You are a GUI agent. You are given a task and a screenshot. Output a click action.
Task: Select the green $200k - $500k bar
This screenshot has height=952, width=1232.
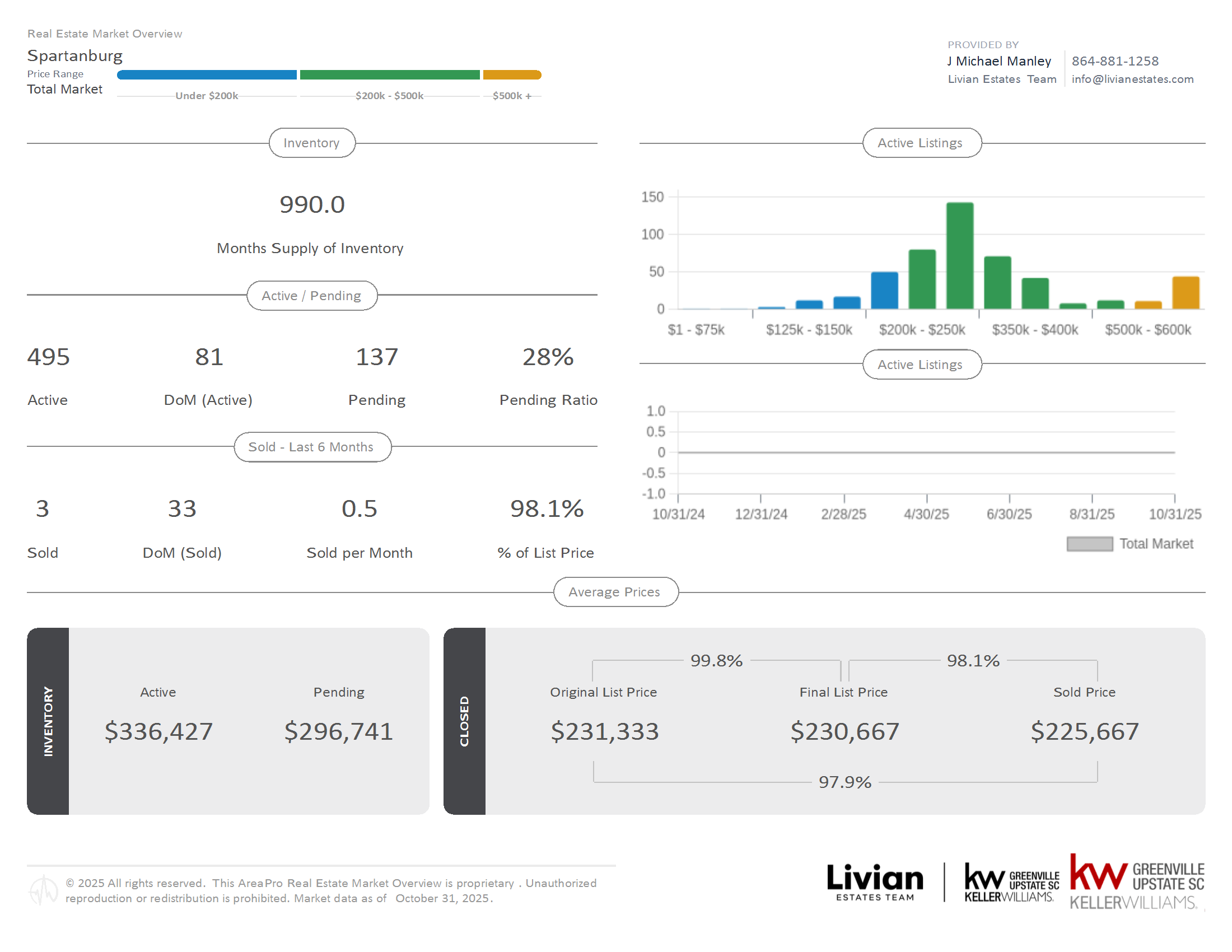pos(389,75)
